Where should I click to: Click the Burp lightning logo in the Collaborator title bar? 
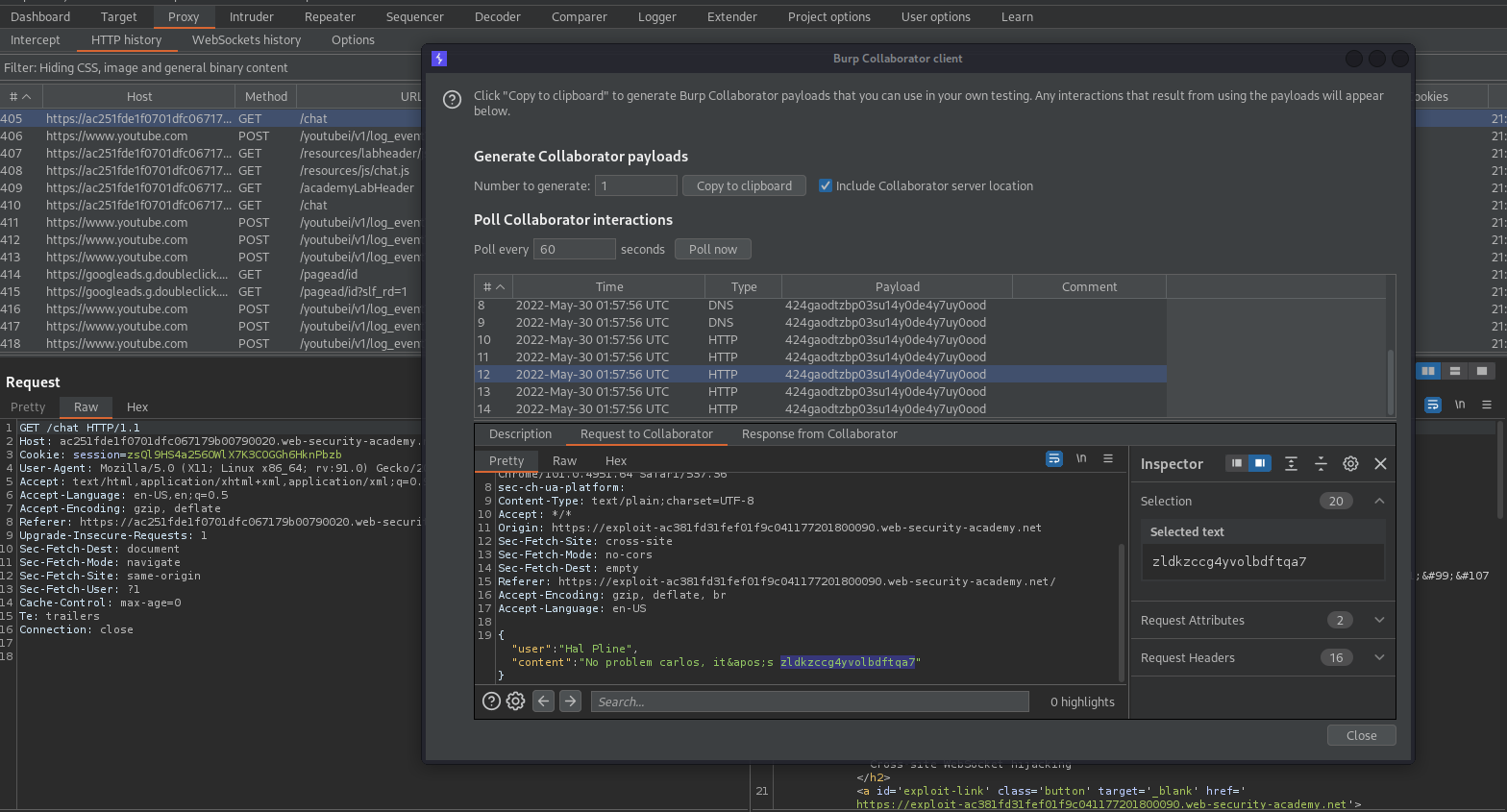[439, 59]
